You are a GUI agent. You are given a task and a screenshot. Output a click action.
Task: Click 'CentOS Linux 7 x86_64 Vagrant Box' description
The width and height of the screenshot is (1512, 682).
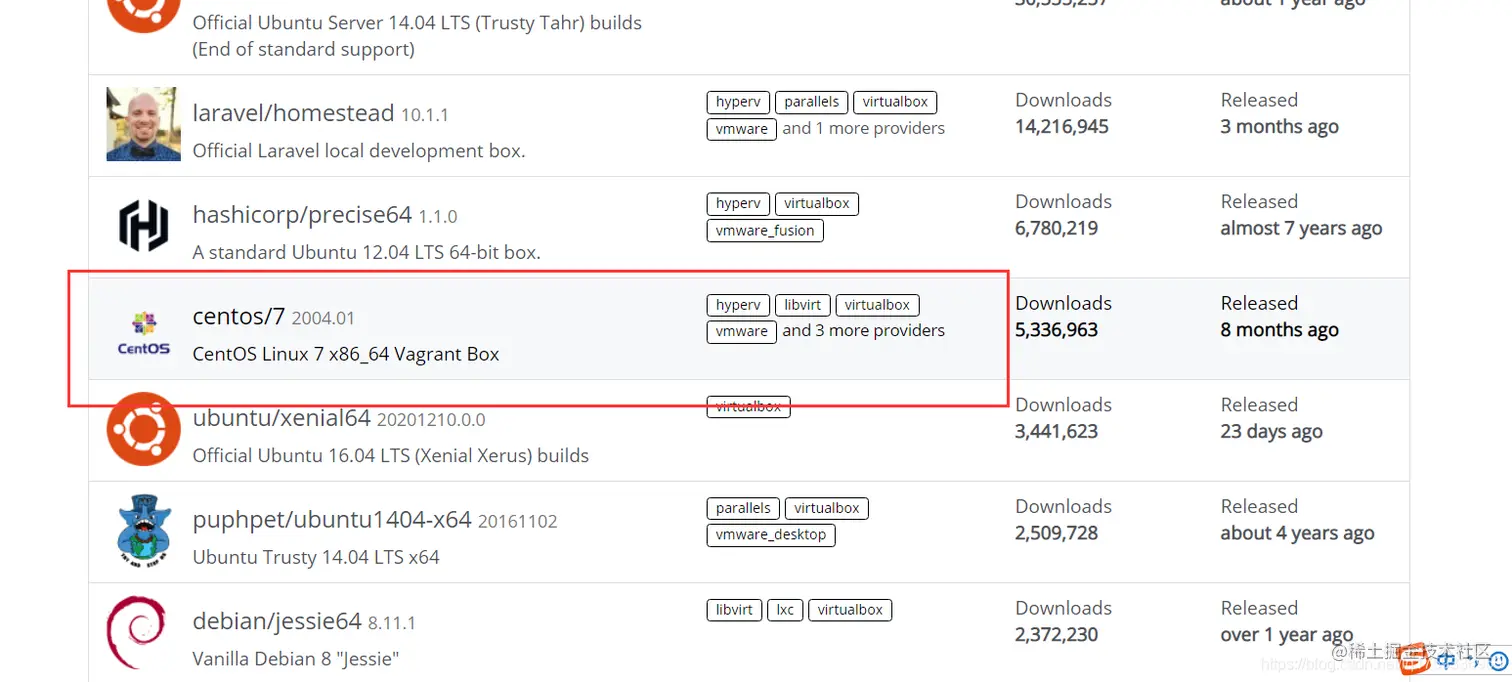346,354
